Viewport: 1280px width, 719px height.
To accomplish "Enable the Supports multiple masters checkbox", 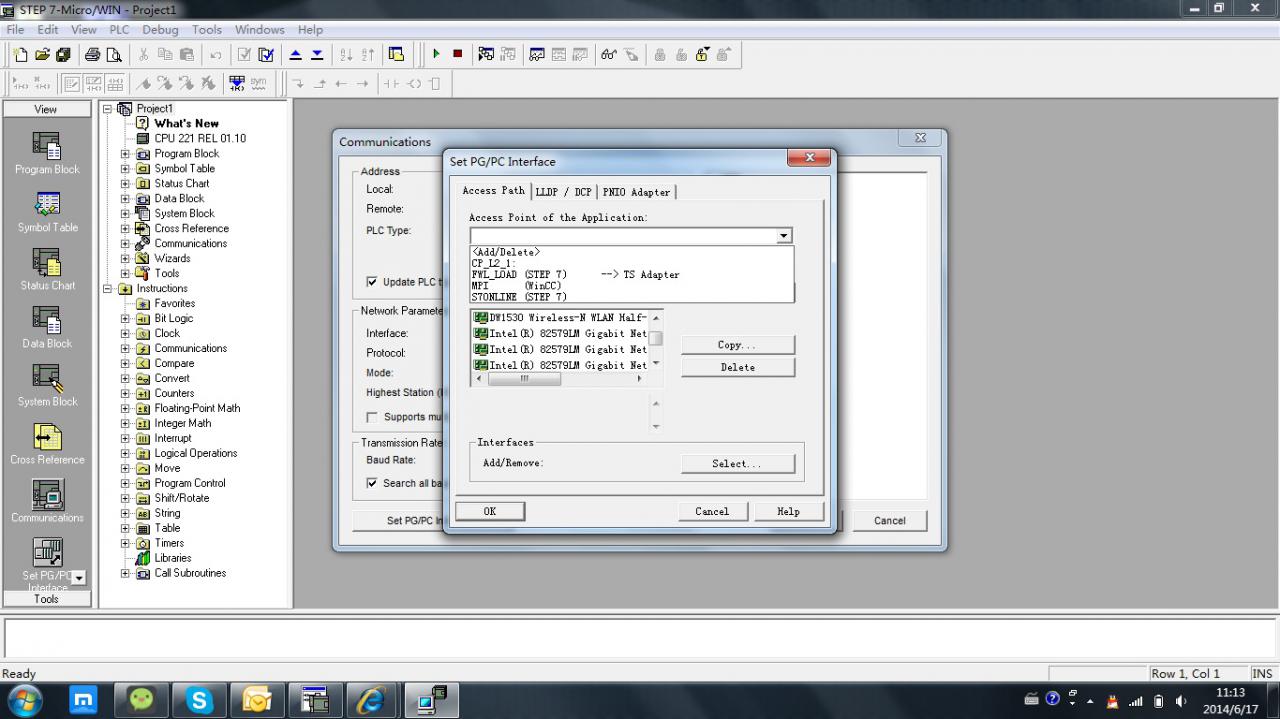I will [372, 417].
